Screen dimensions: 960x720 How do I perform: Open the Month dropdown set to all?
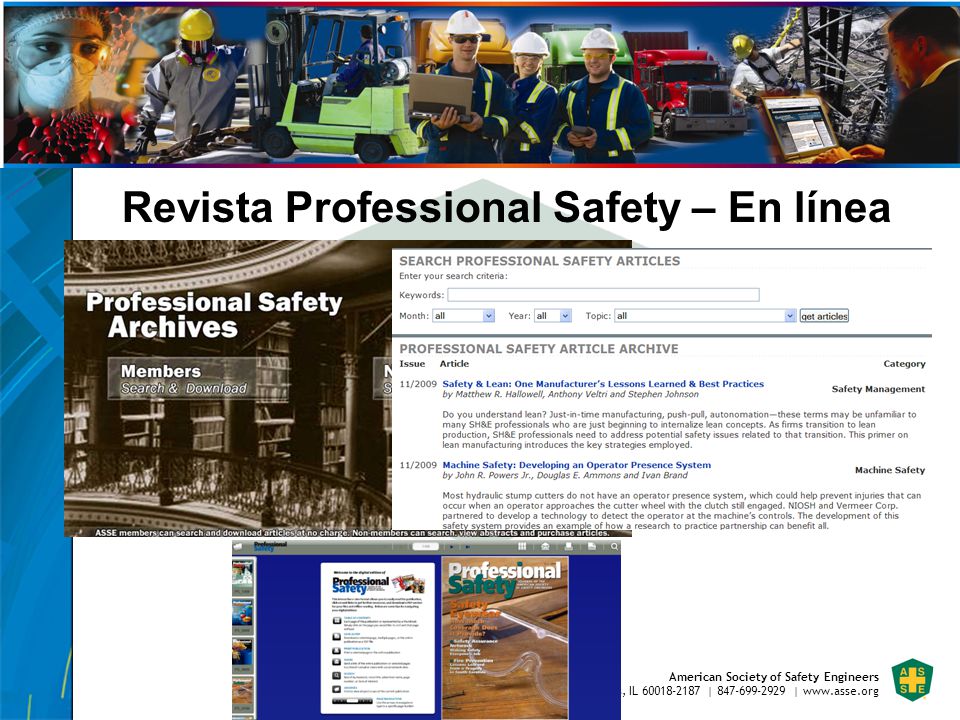(463, 316)
